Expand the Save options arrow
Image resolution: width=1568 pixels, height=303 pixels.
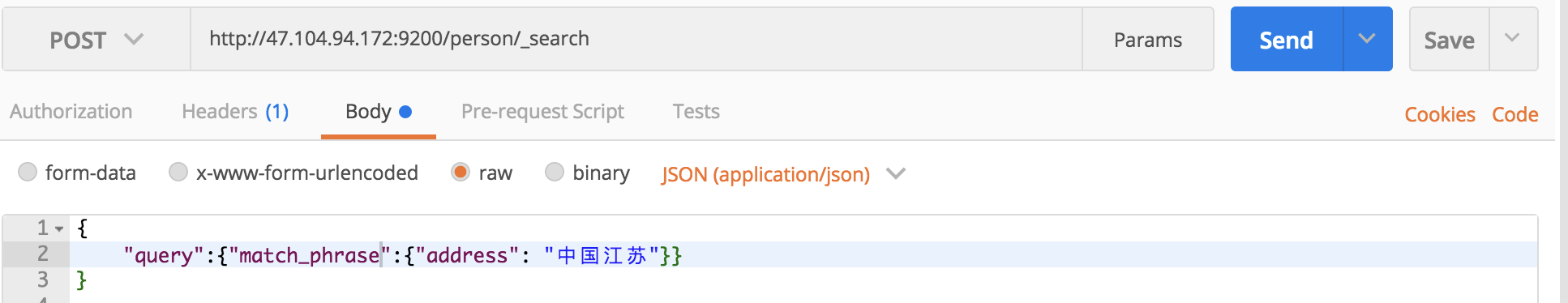coord(1513,39)
